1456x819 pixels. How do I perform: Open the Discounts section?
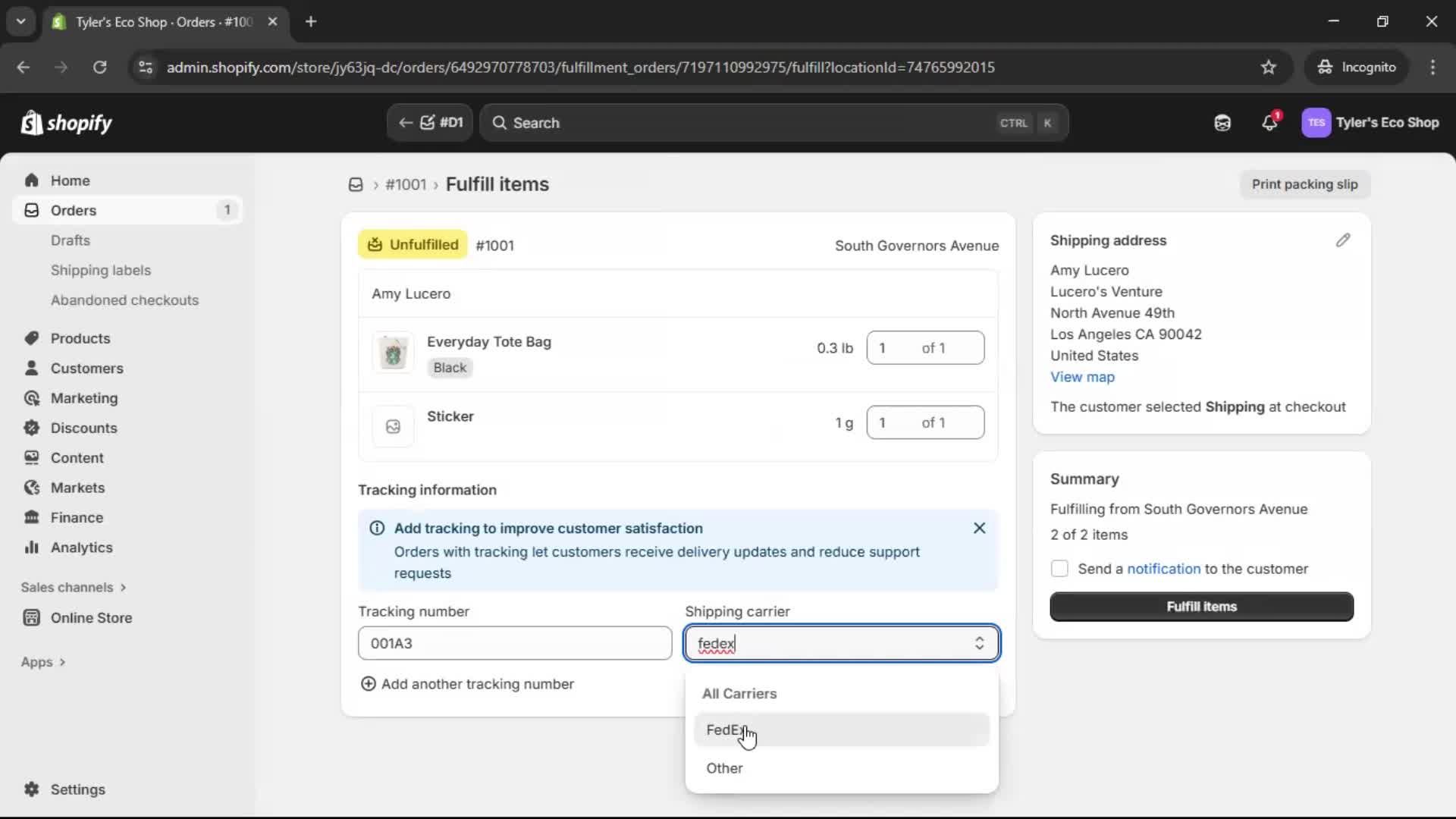pos(83,428)
